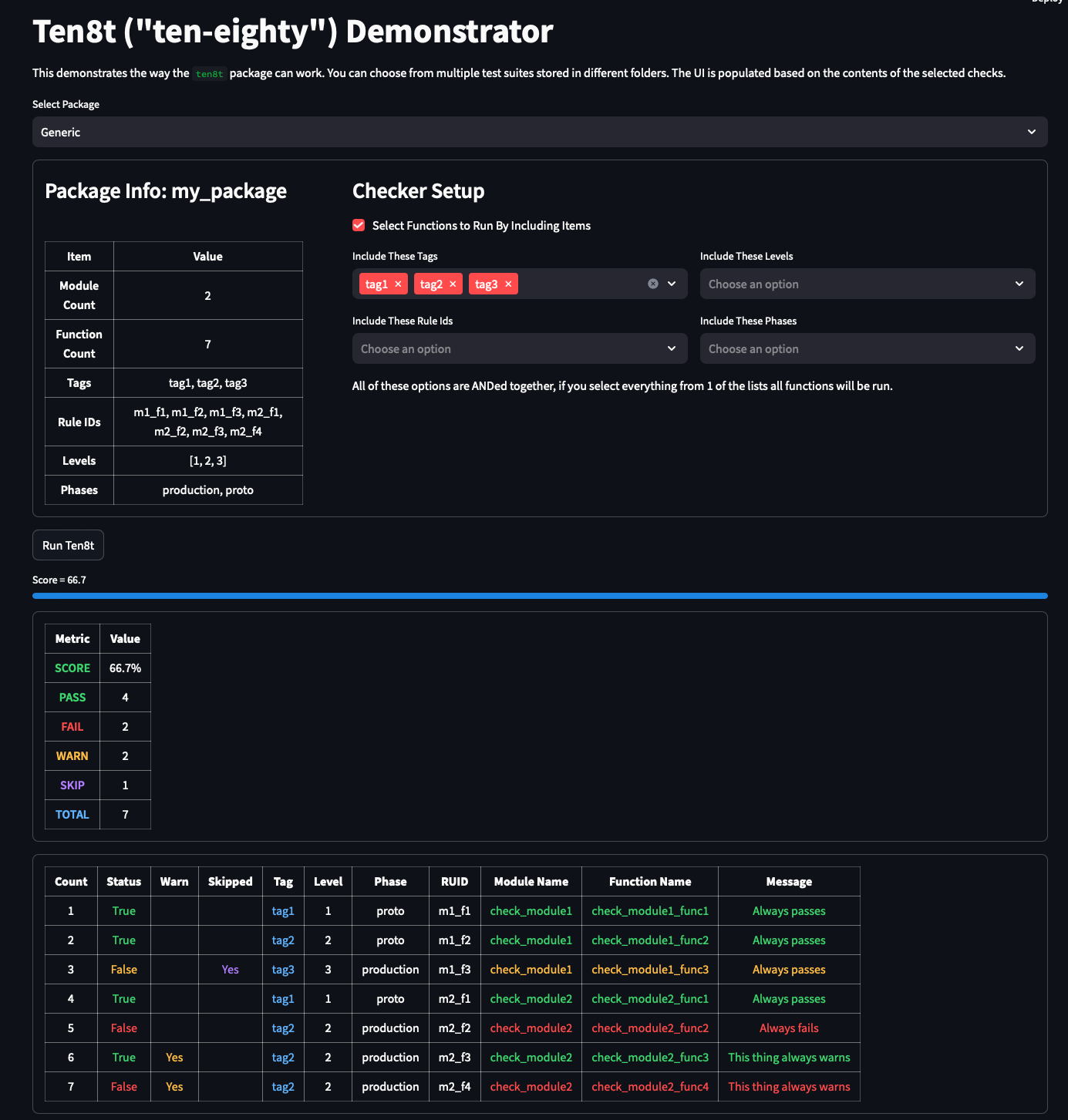Click the Yes cell in the Skipped column
The image size is (1068, 1120).
231,970
